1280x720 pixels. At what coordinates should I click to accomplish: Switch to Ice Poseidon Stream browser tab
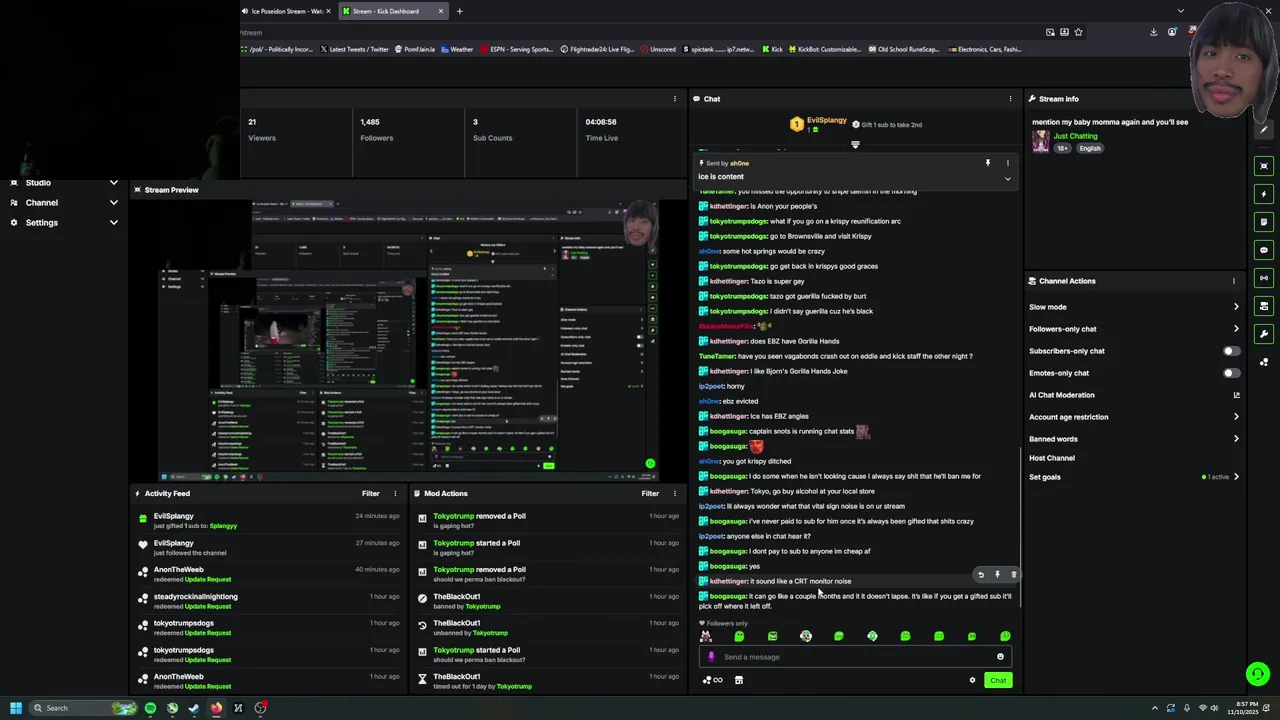(x=287, y=11)
